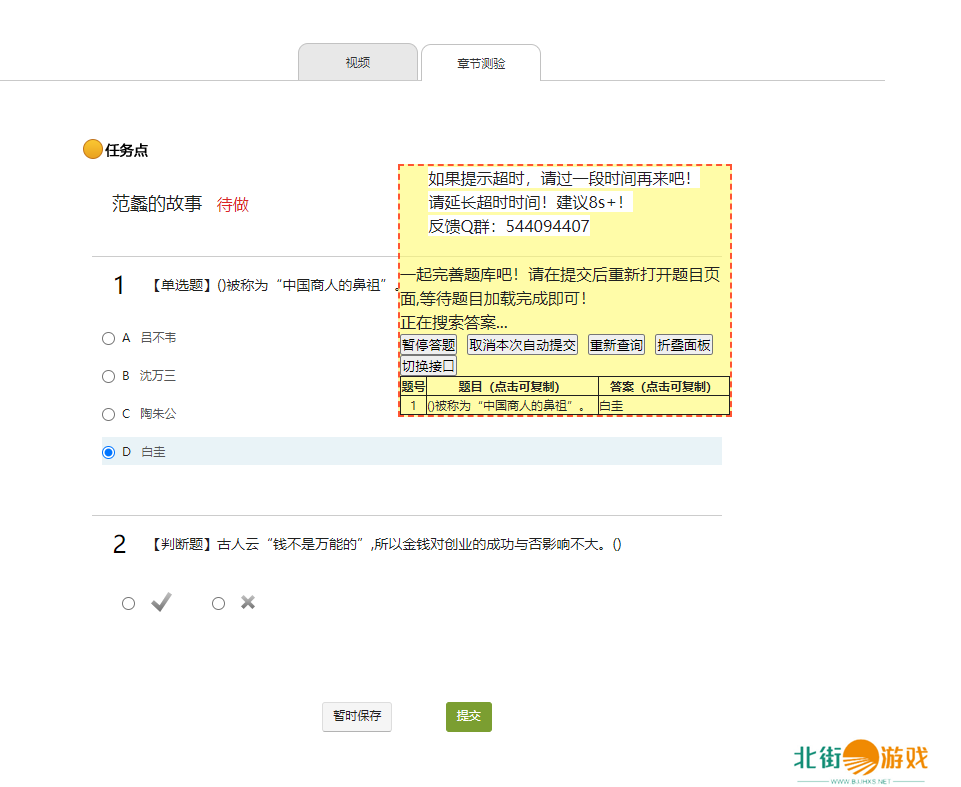Open the 章节测验 tab

click(481, 63)
